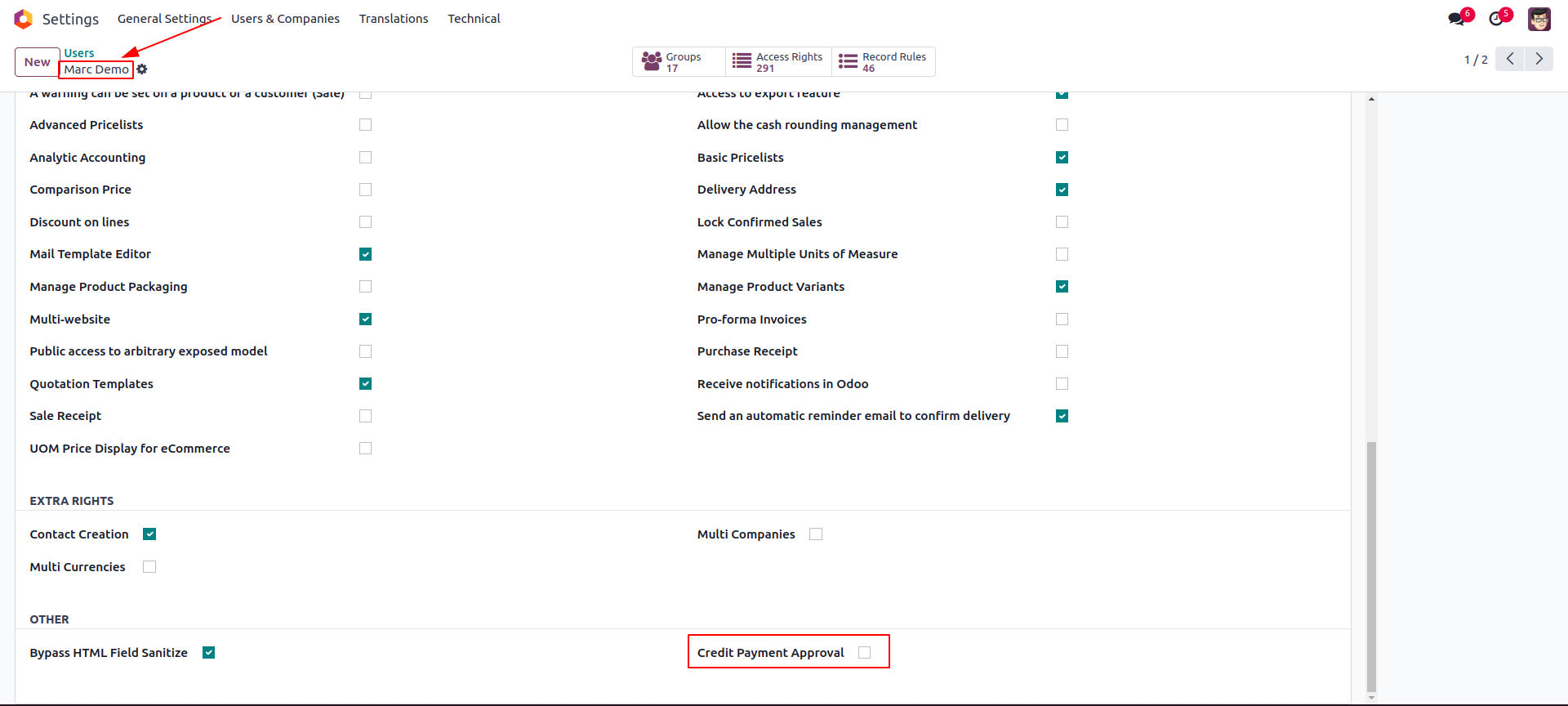Open the Record Rules list icon
Image resolution: width=1568 pixels, height=706 pixels.
[x=848, y=61]
